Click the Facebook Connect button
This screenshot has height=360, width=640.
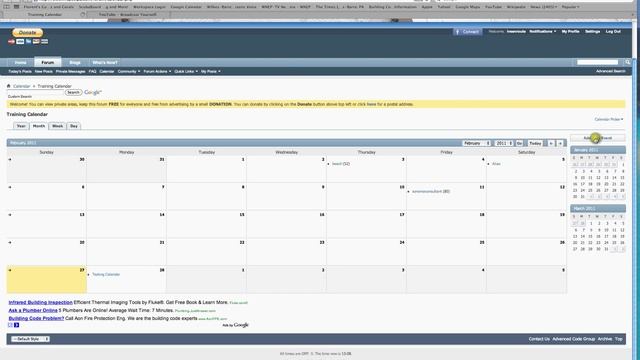coord(467,32)
